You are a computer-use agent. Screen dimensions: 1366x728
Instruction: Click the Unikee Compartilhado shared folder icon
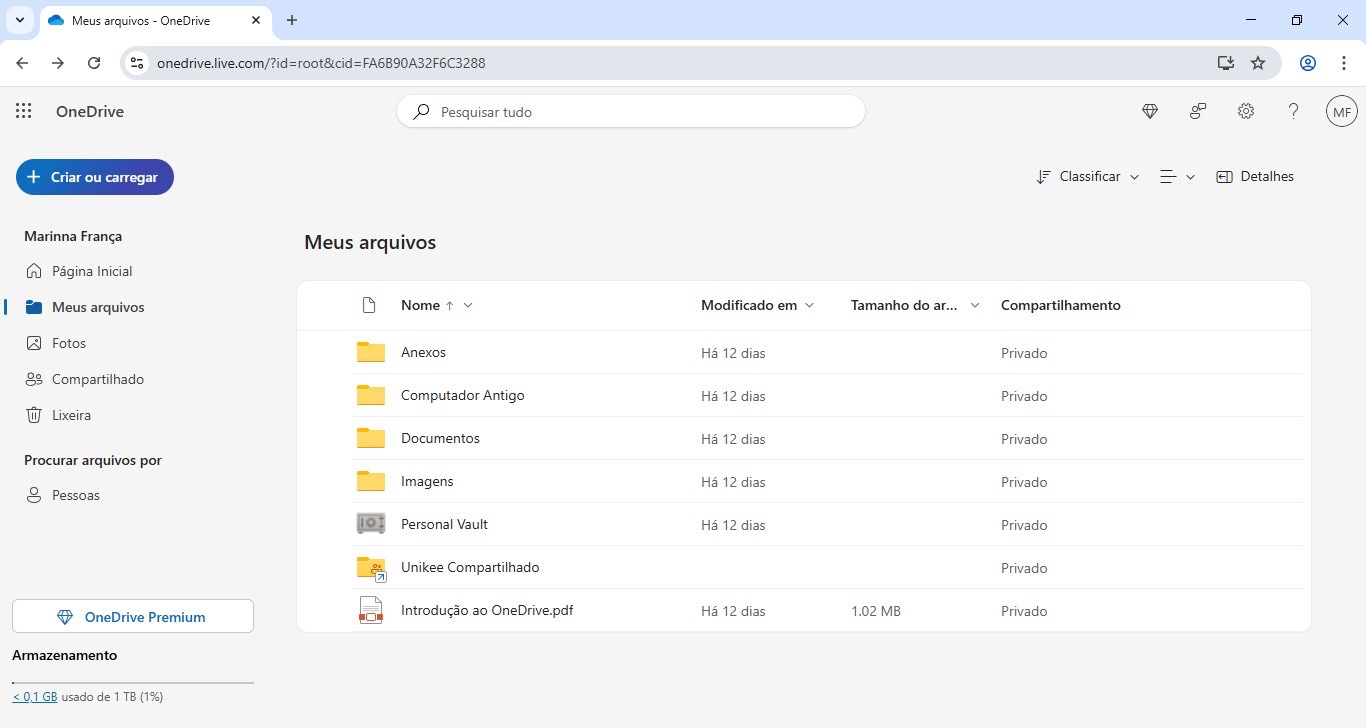[371, 568]
